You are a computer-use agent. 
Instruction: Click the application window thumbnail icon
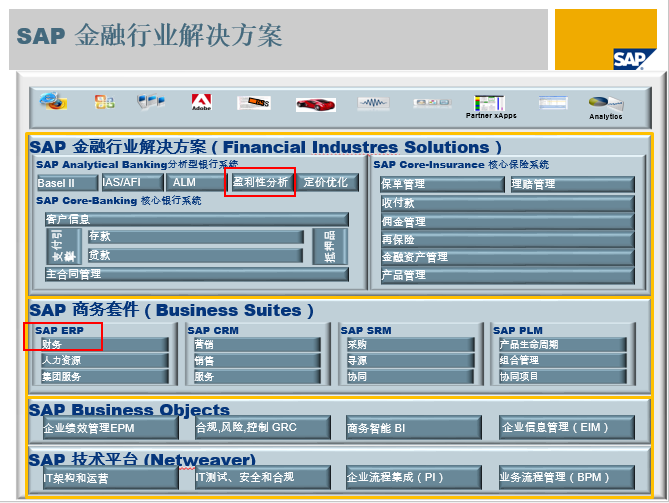click(553, 103)
